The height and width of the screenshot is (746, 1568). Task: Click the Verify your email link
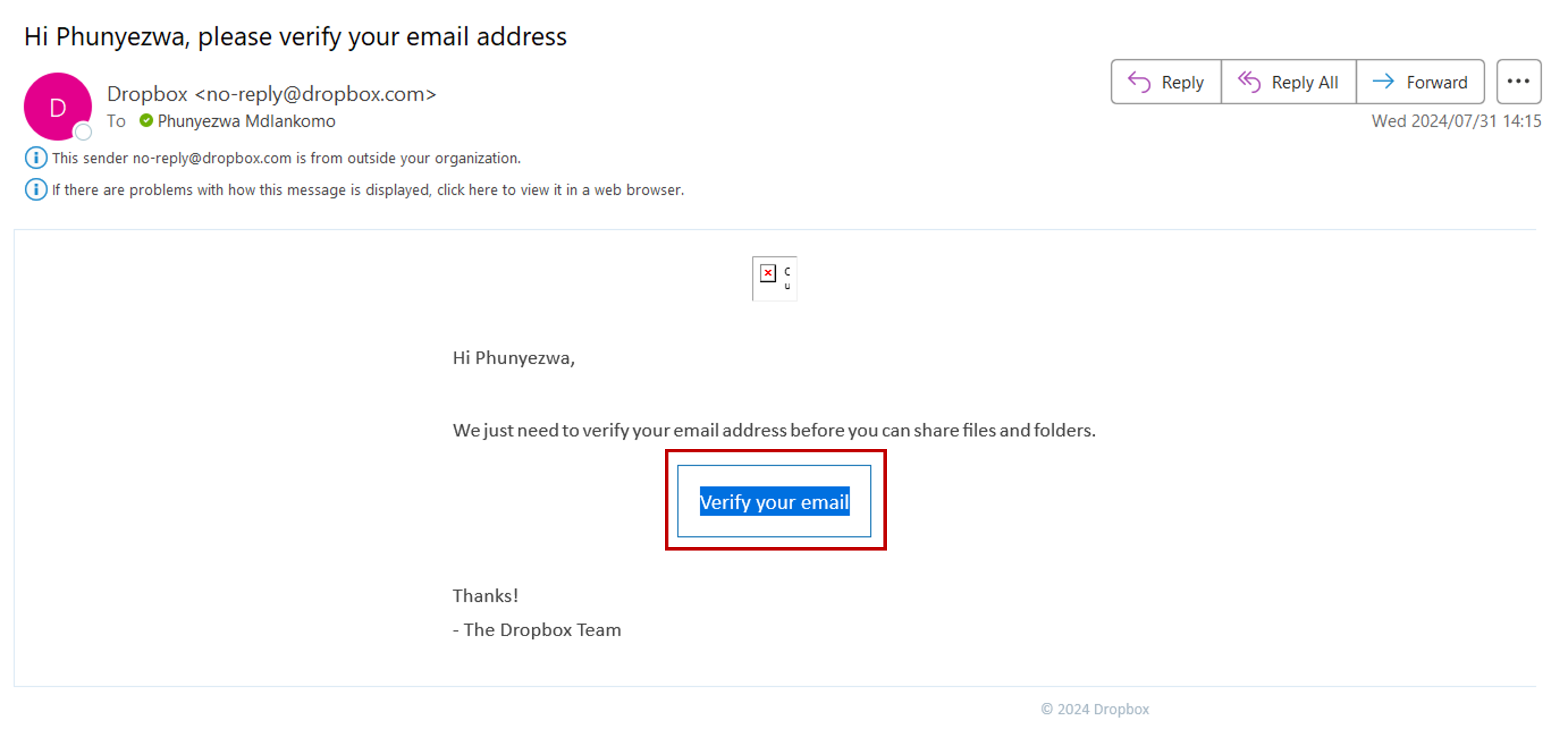(x=774, y=502)
